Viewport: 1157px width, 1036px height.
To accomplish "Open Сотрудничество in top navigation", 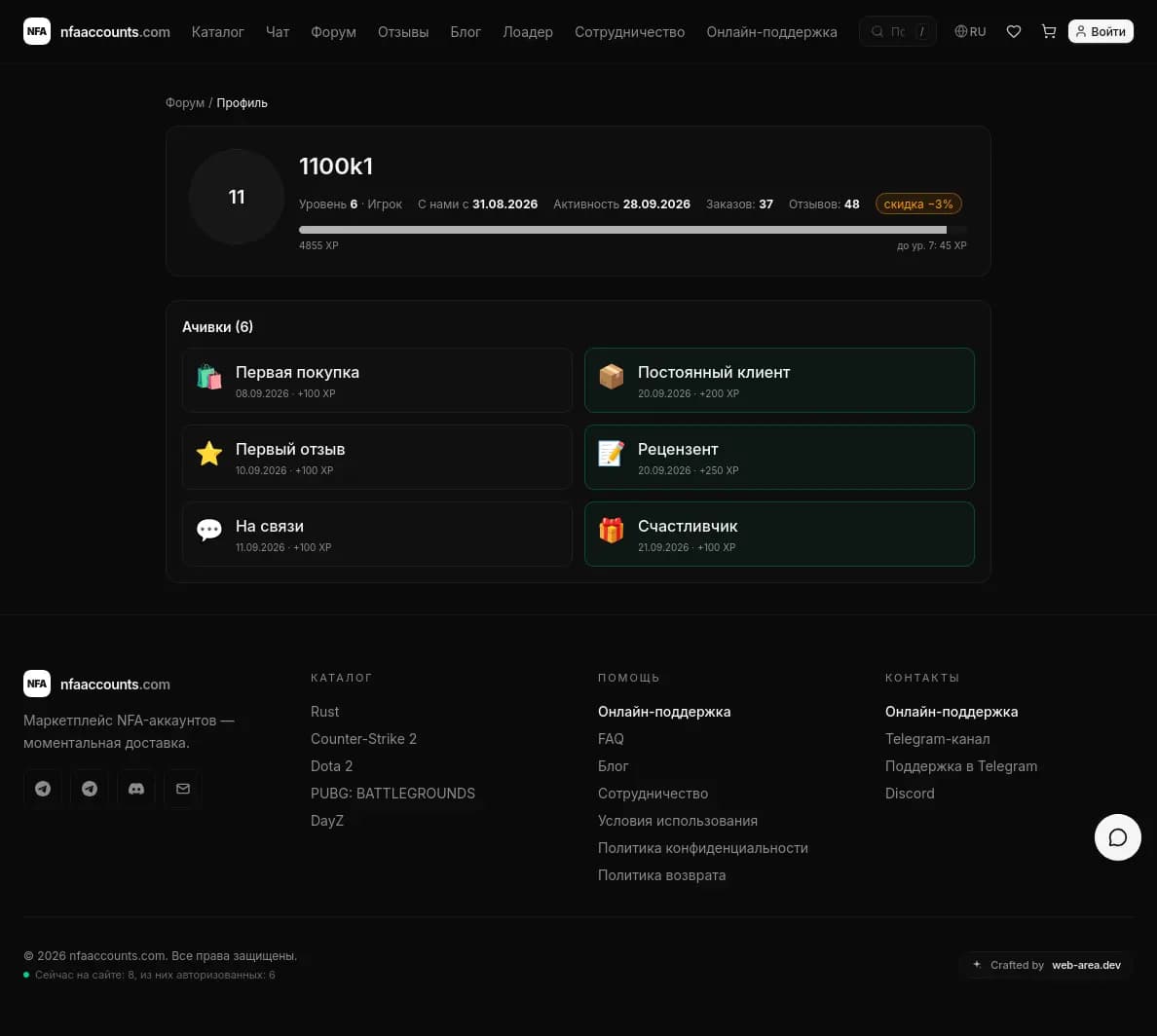I will (x=629, y=32).
